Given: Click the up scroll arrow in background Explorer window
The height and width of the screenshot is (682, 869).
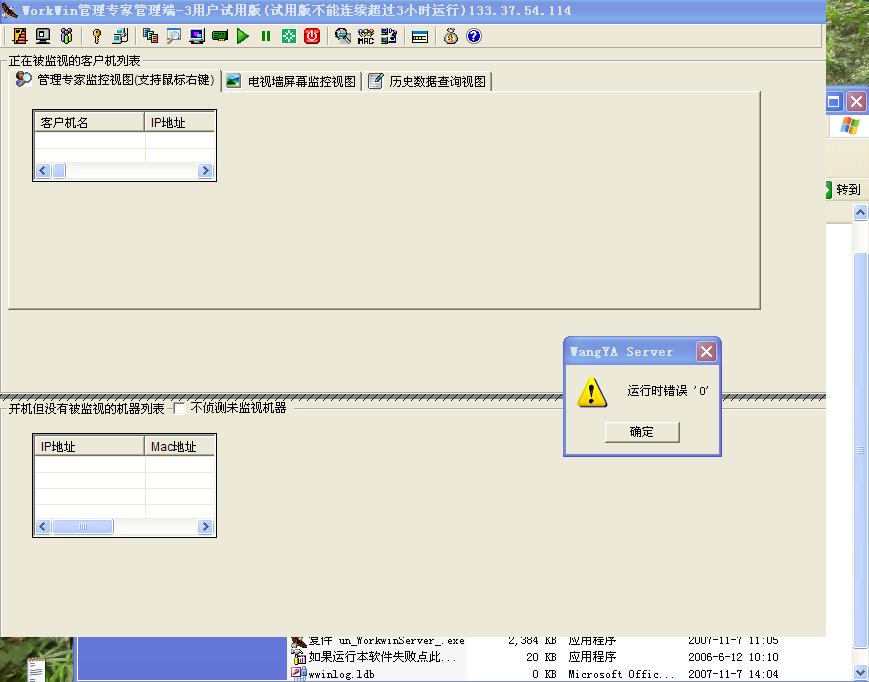Looking at the screenshot, I should pyautogui.click(x=861, y=212).
